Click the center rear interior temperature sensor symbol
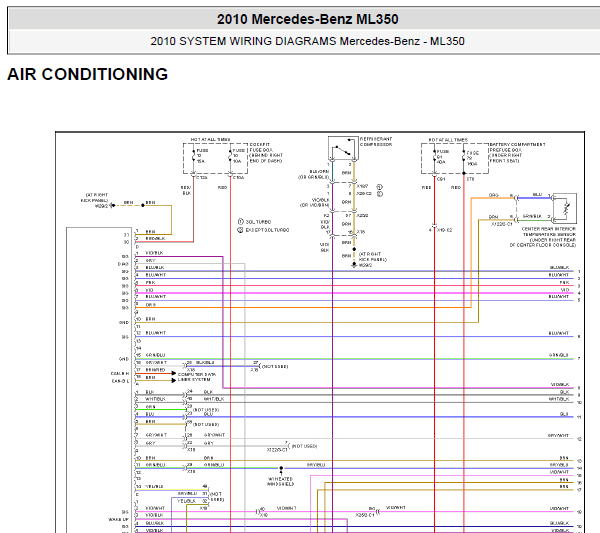 [x=565, y=209]
